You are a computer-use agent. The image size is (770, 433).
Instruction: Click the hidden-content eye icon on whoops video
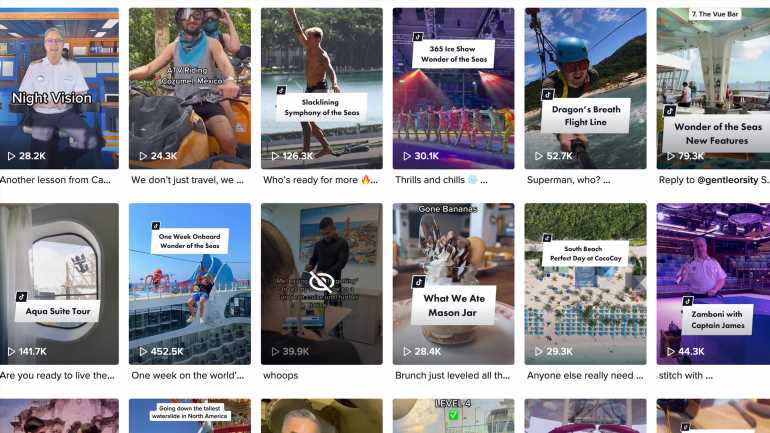point(322,282)
